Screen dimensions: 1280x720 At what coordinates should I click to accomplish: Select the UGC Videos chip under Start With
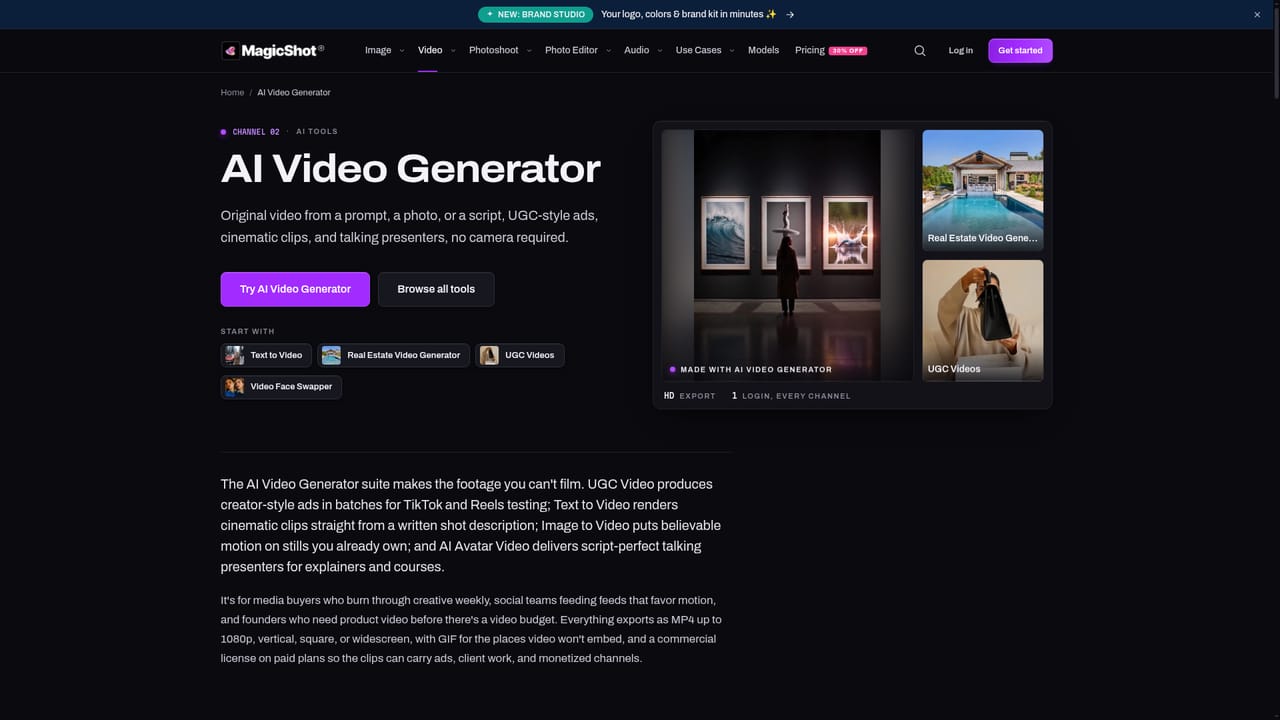[520, 355]
